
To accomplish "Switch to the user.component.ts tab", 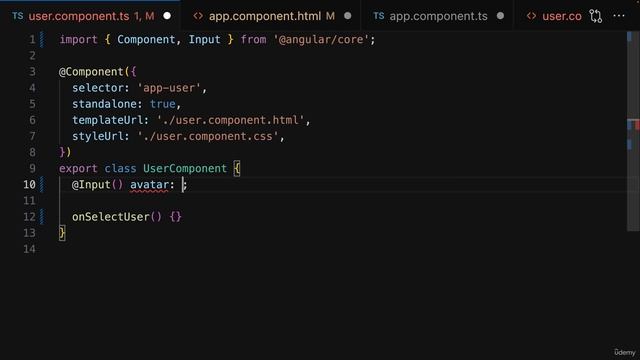I will click(91, 16).
